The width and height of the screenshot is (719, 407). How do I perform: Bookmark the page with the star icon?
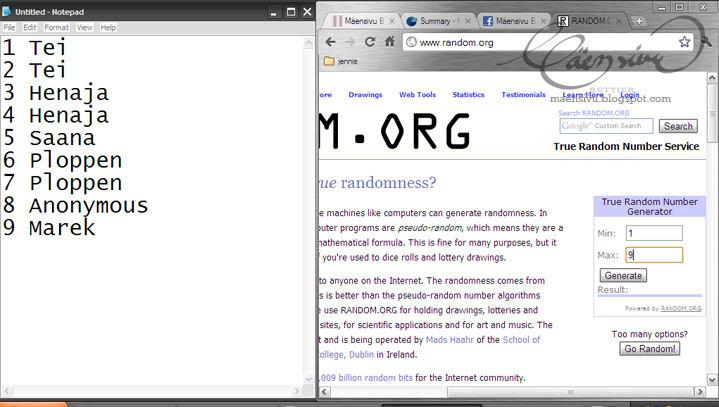point(684,42)
